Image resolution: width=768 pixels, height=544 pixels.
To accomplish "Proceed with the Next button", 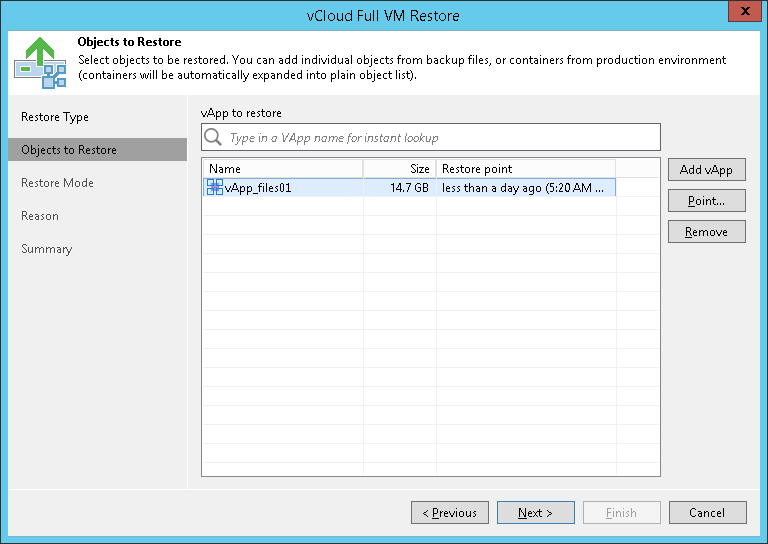I will 535,513.
